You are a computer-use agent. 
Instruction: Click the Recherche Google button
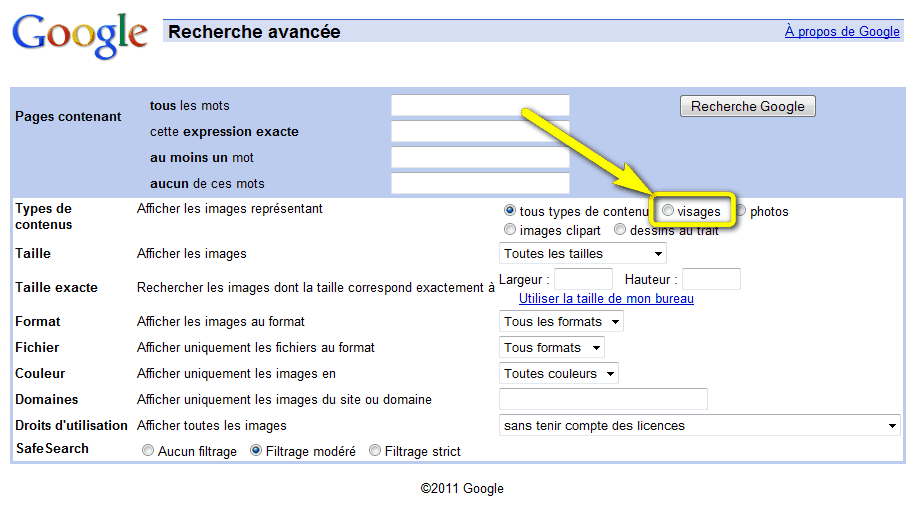[748, 106]
